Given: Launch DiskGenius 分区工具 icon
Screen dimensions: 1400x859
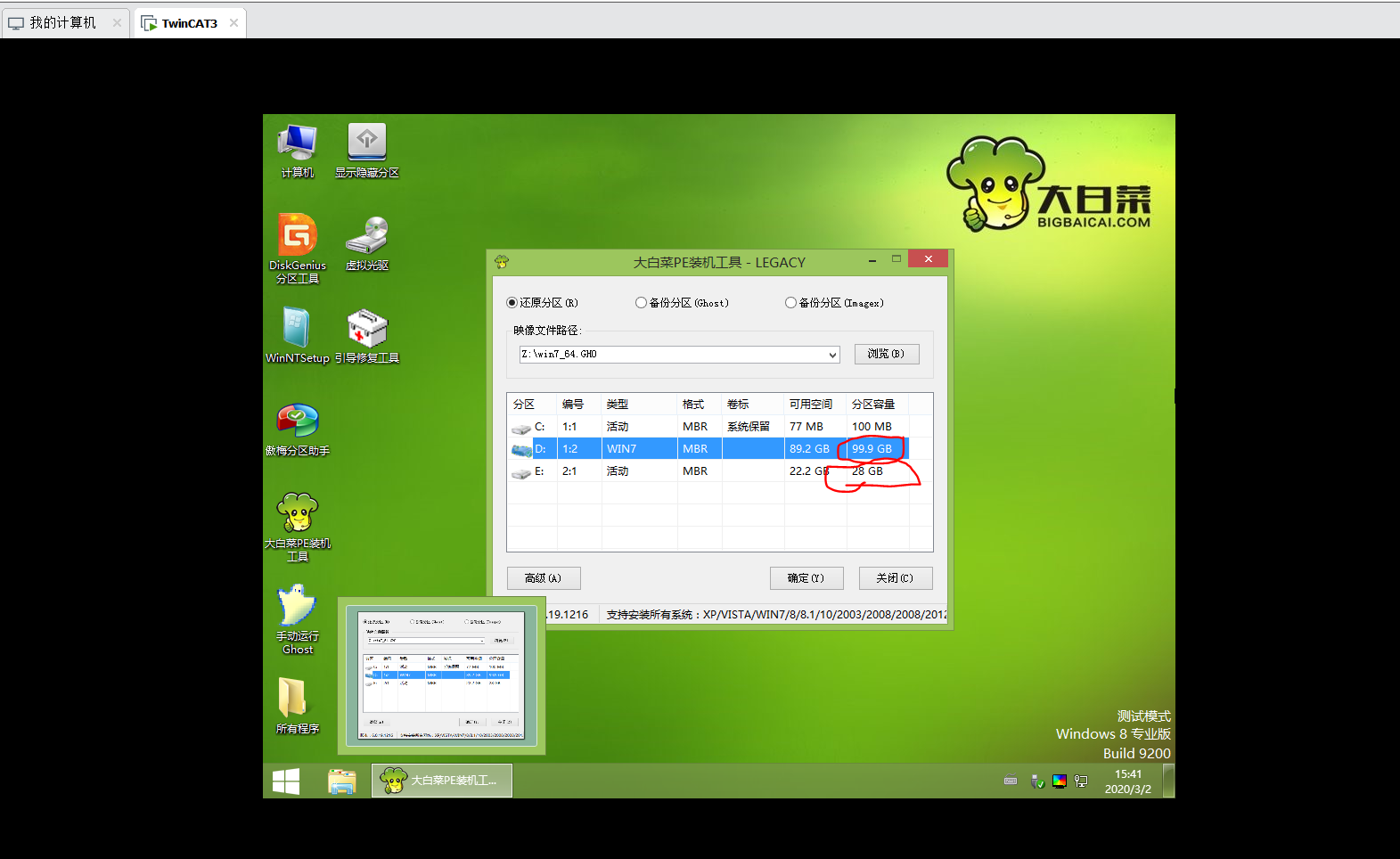Looking at the screenshot, I should 298,249.
